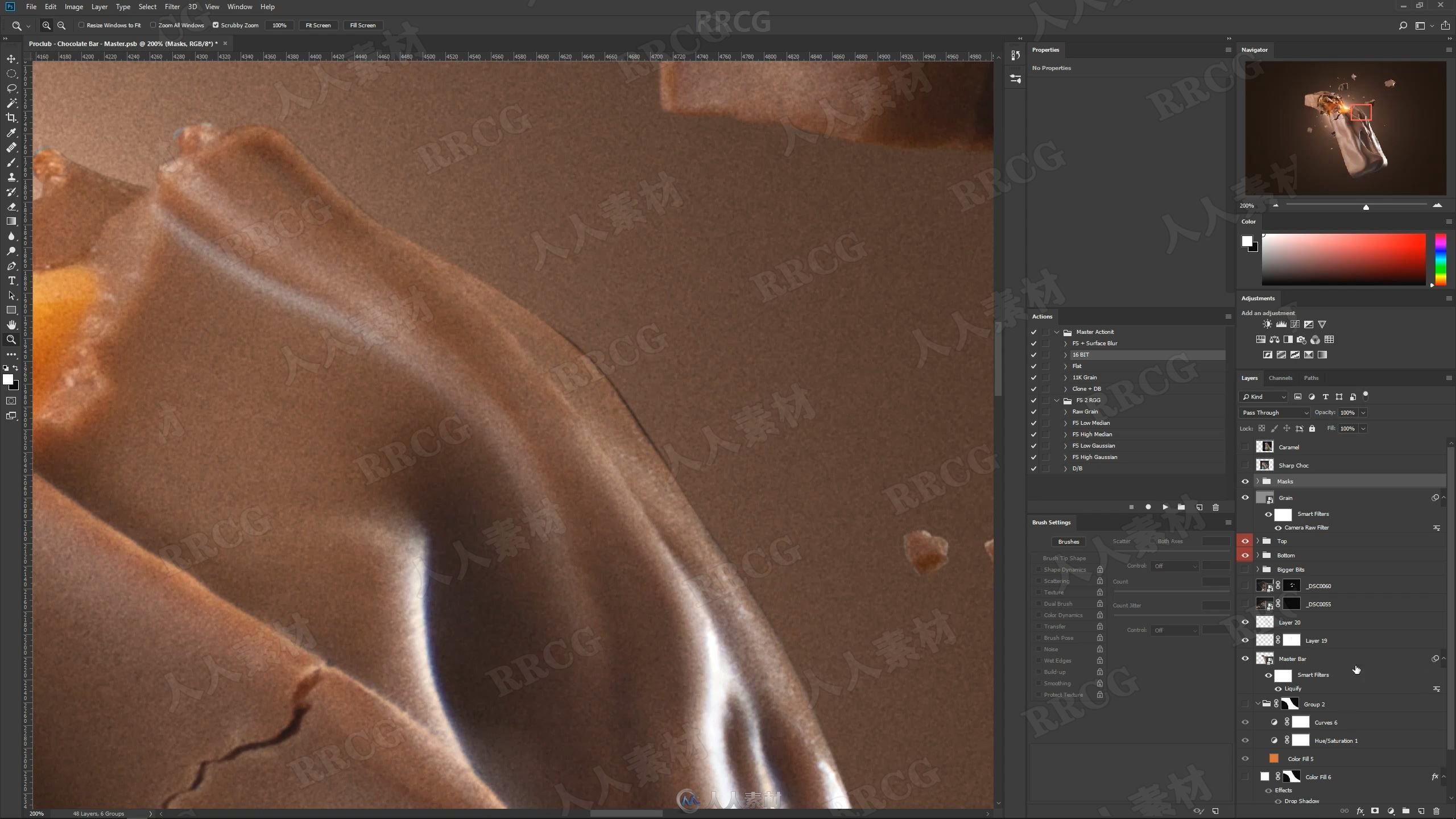The height and width of the screenshot is (819, 1456).
Task: Select the Rectangle shape tool
Action: click(x=11, y=310)
